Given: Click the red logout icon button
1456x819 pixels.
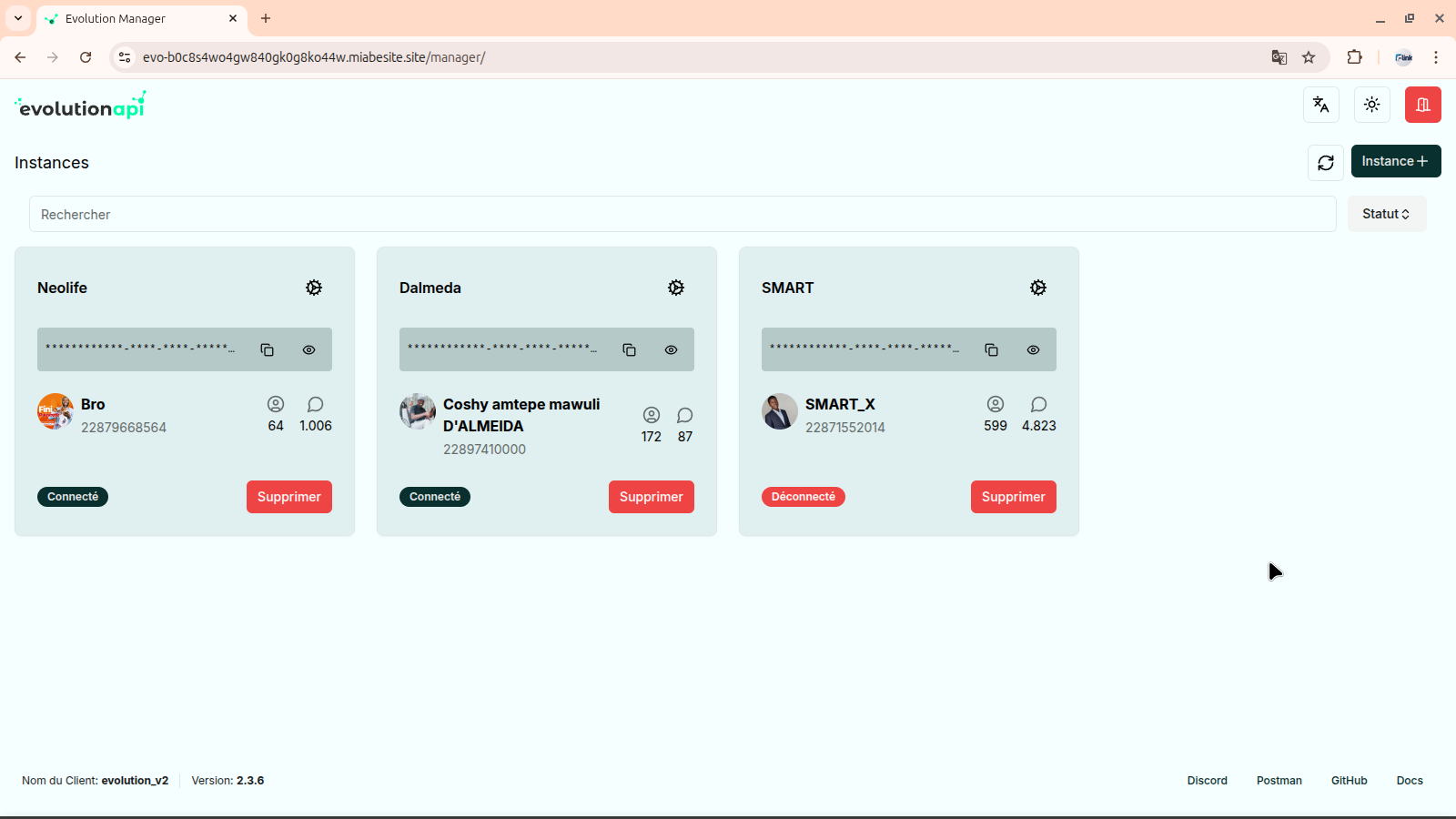Looking at the screenshot, I should click(1422, 105).
